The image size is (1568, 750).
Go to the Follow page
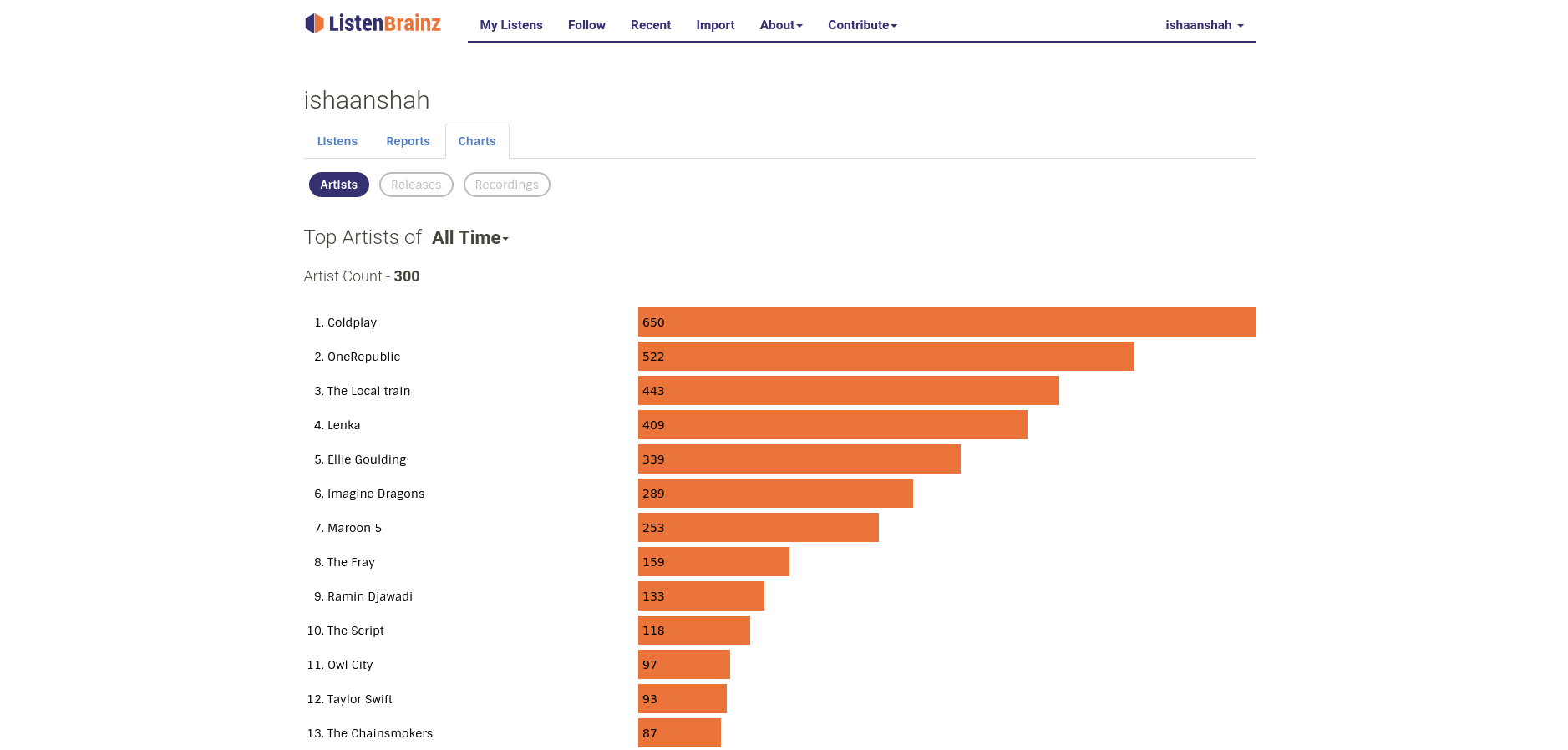click(586, 25)
